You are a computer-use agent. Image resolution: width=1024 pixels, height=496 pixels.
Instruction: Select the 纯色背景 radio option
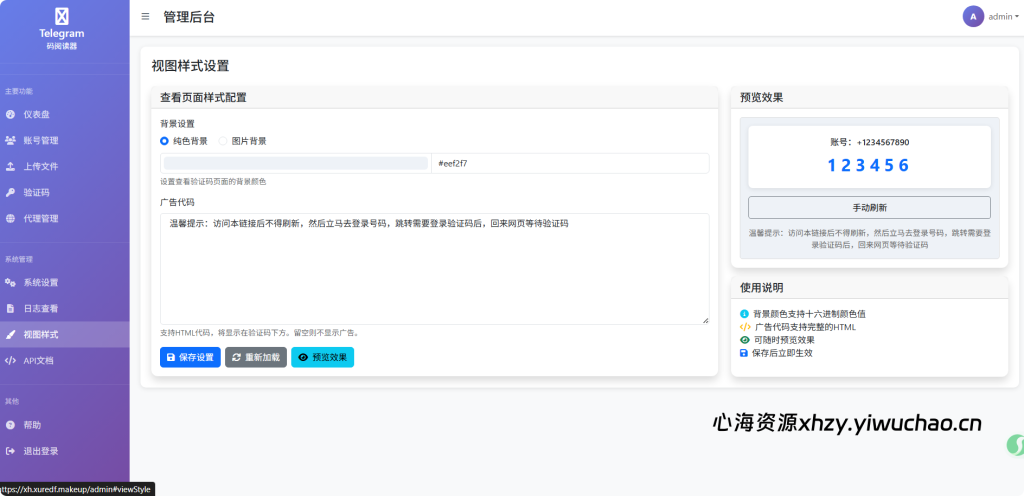tap(165, 141)
